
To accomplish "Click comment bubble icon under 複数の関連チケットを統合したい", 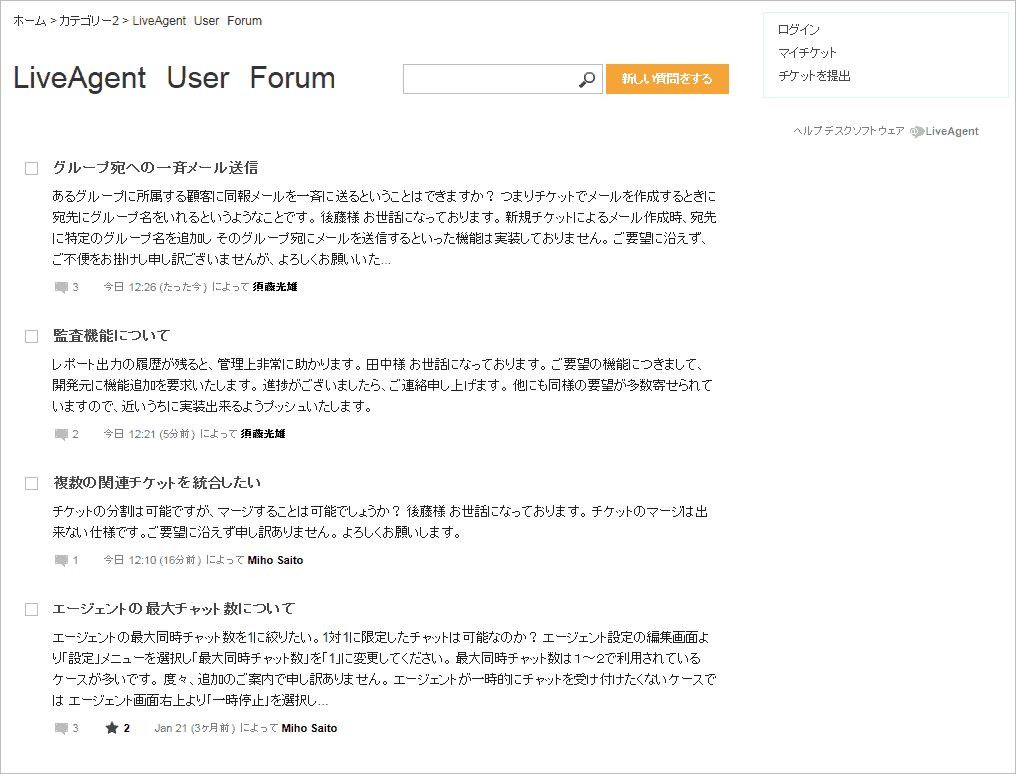I will click(x=62, y=560).
